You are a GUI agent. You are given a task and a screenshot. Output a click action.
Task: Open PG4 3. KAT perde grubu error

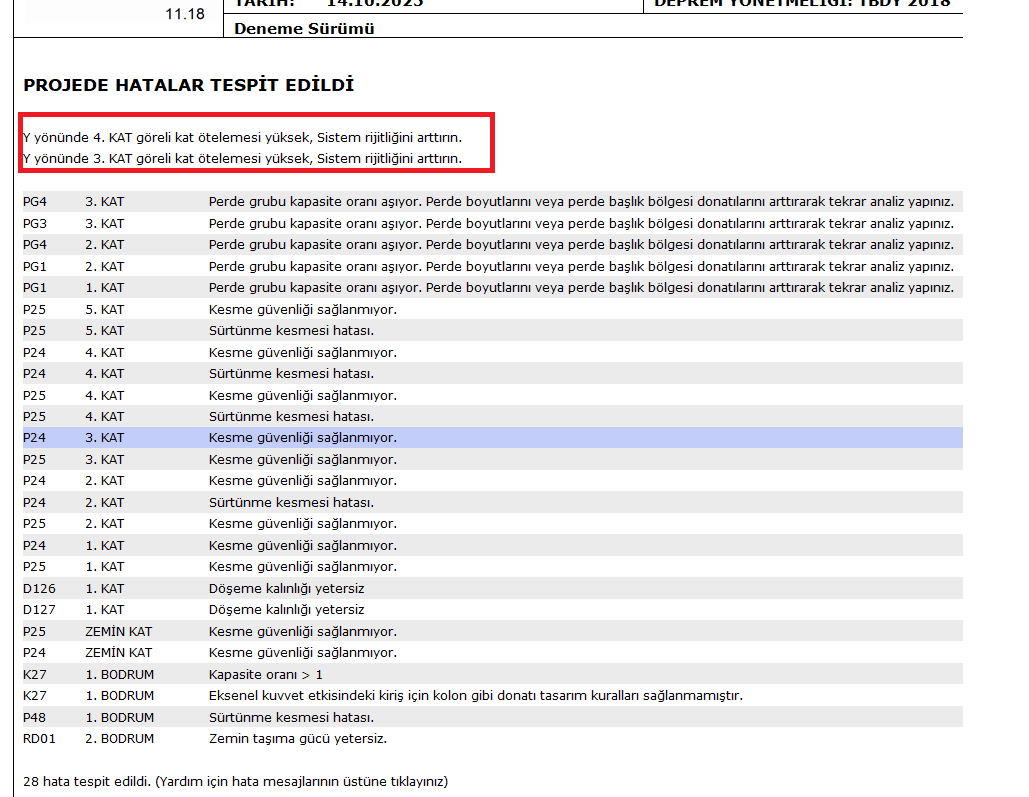(x=580, y=202)
